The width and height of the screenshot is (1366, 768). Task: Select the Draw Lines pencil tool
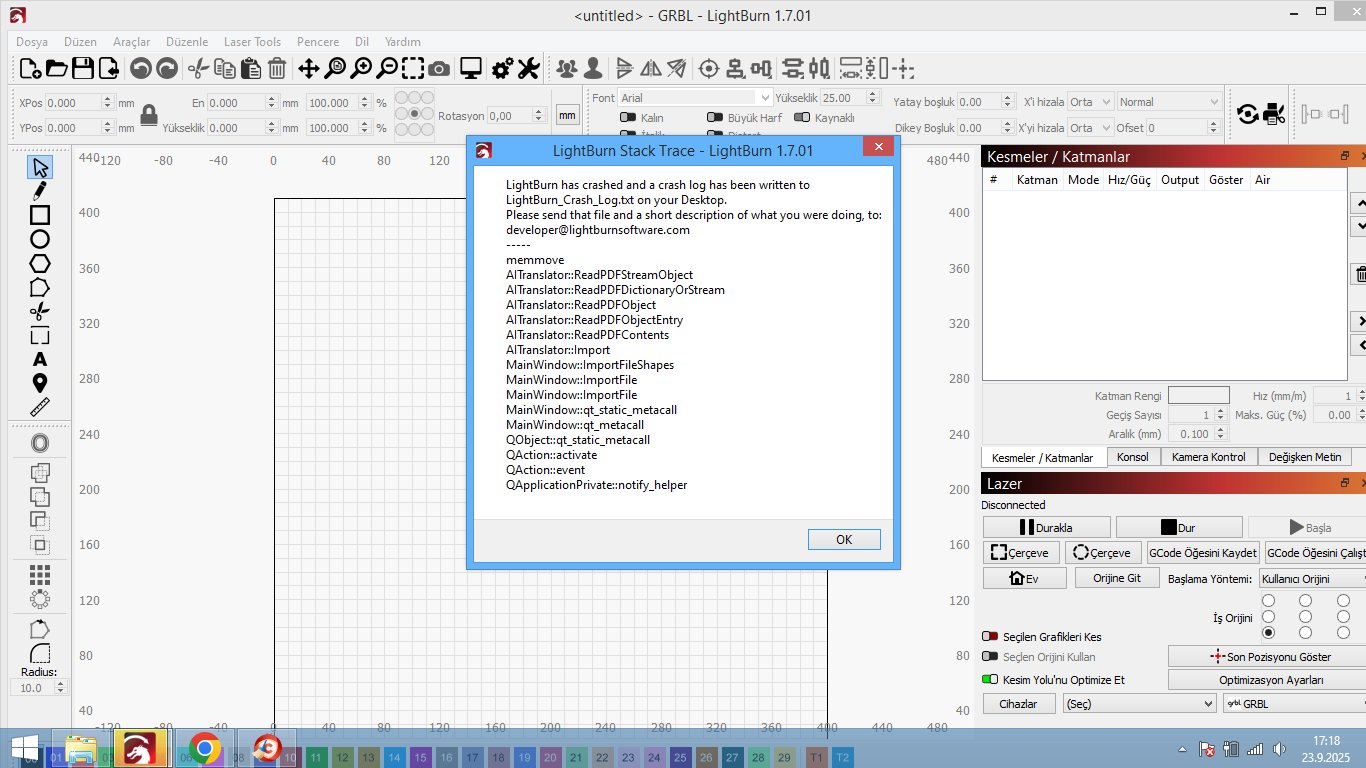tap(40, 191)
